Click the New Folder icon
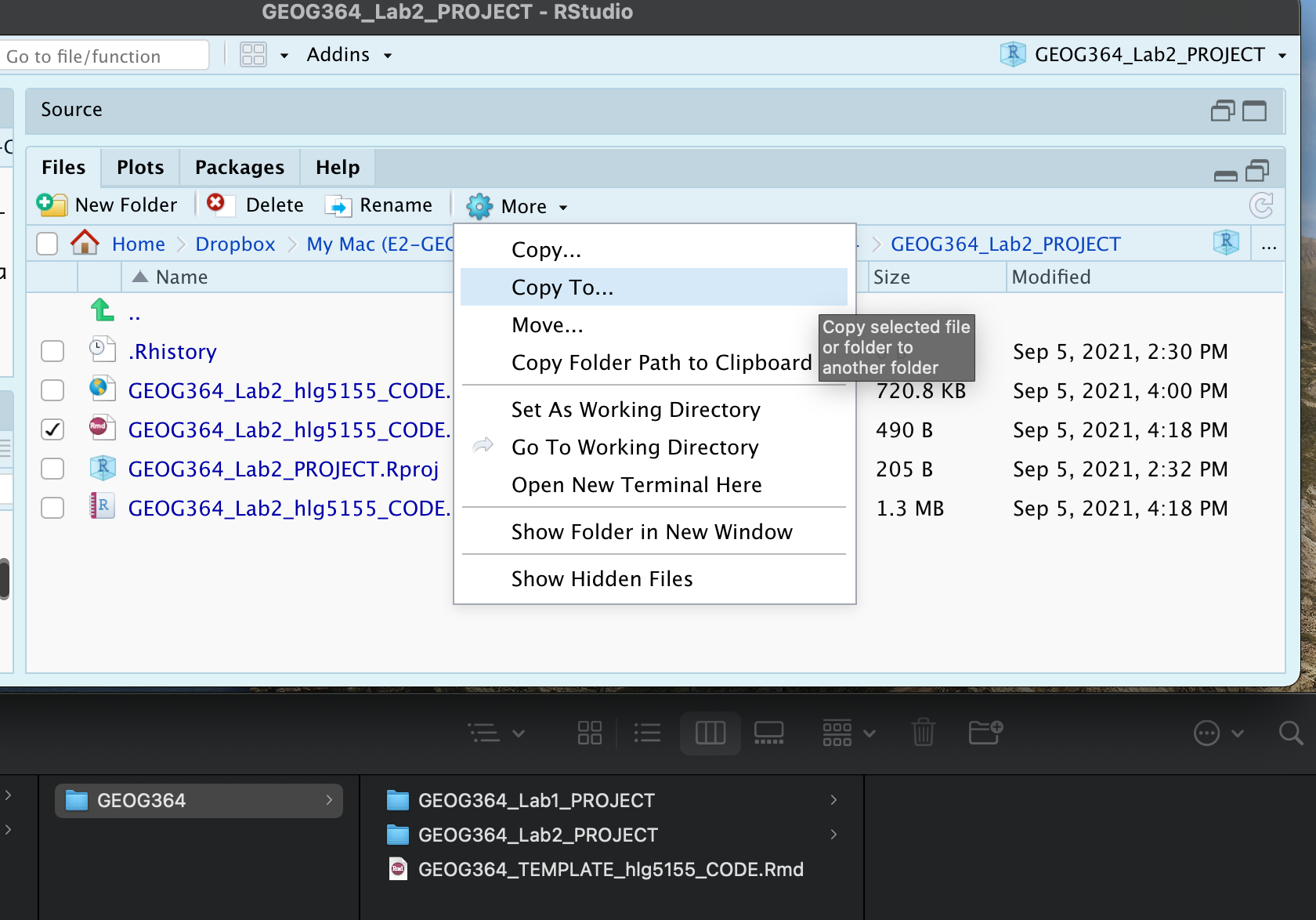This screenshot has width=1316, height=920. [52, 205]
